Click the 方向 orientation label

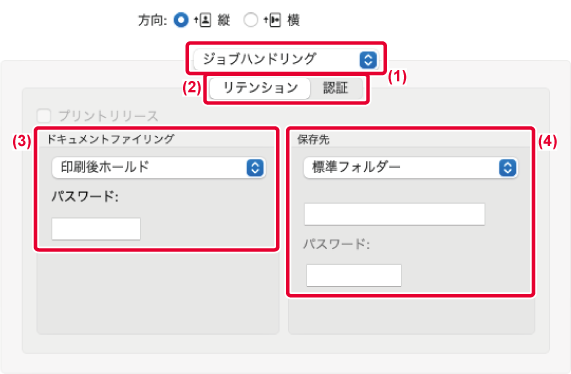tap(152, 20)
